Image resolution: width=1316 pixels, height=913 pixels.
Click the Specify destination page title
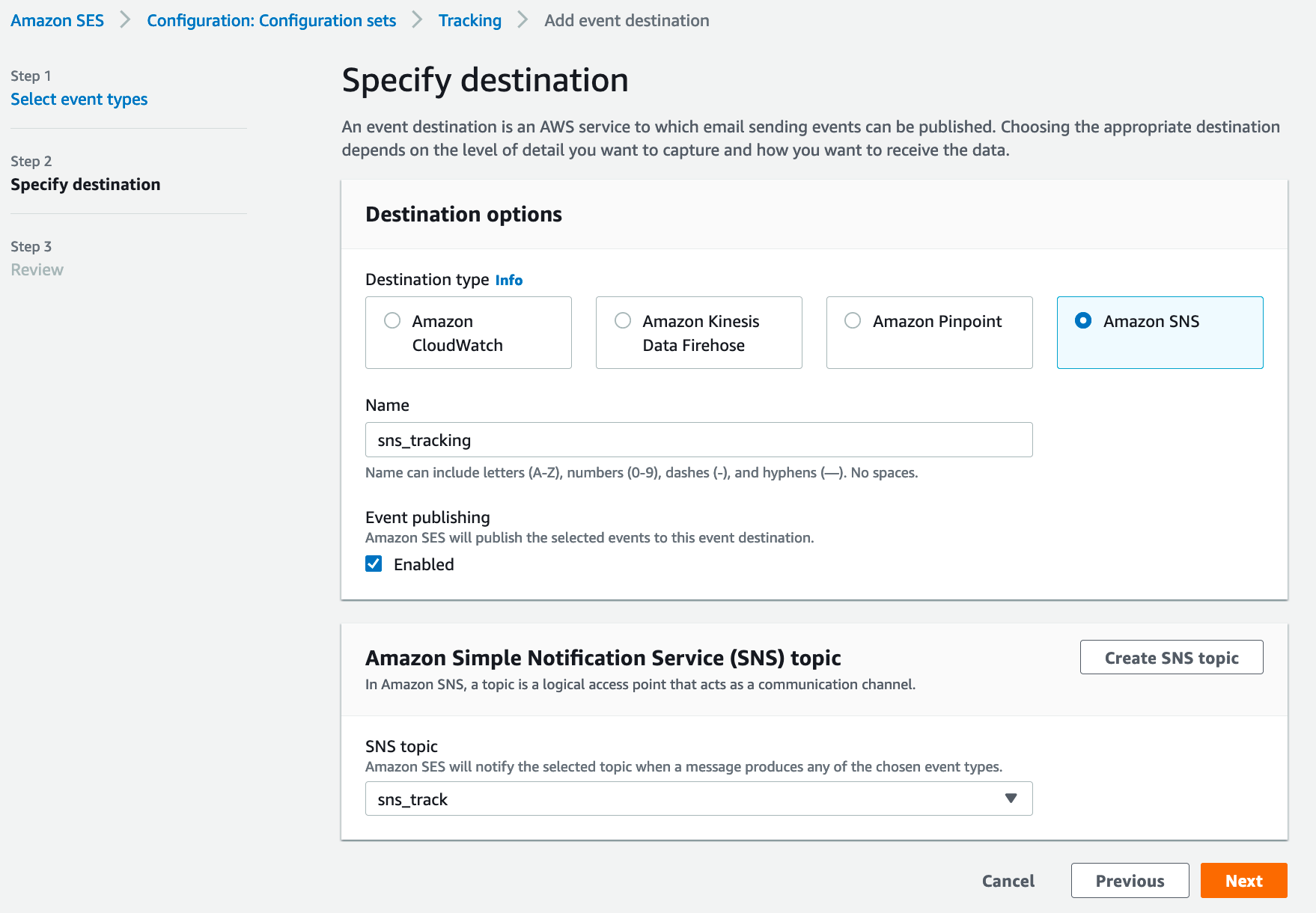click(485, 80)
